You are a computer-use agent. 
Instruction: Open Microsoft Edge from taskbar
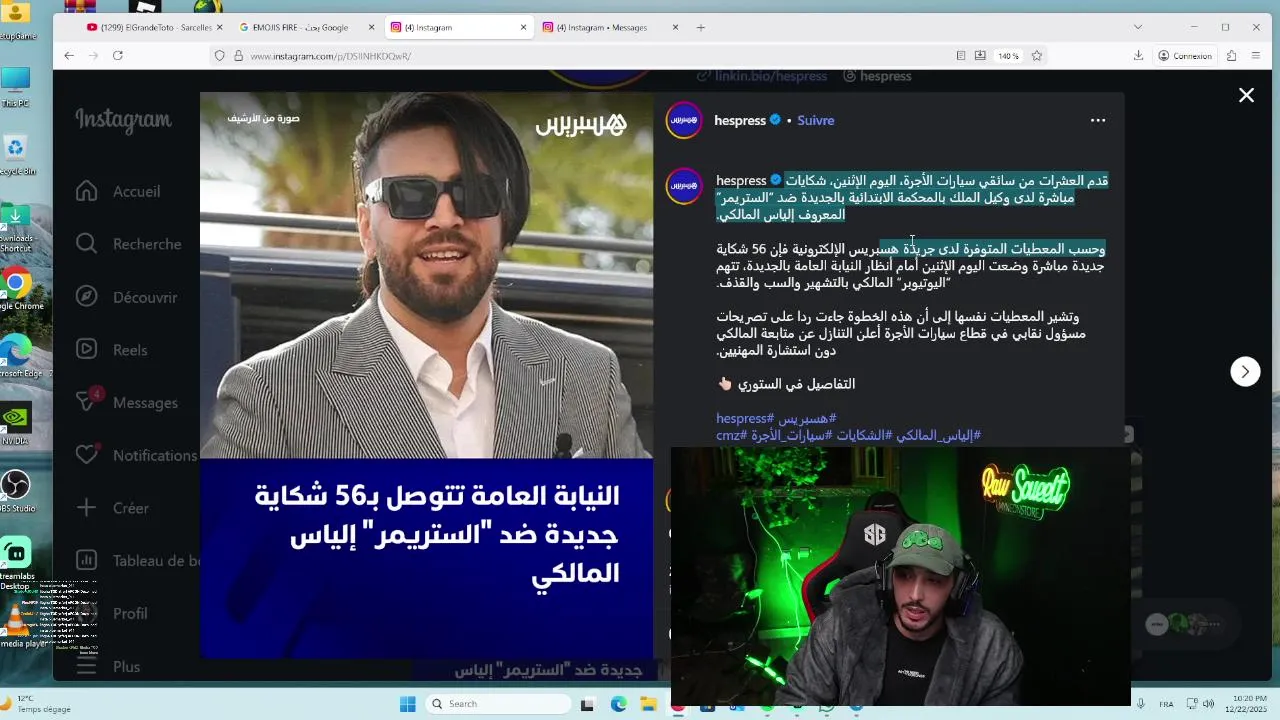(618, 704)
